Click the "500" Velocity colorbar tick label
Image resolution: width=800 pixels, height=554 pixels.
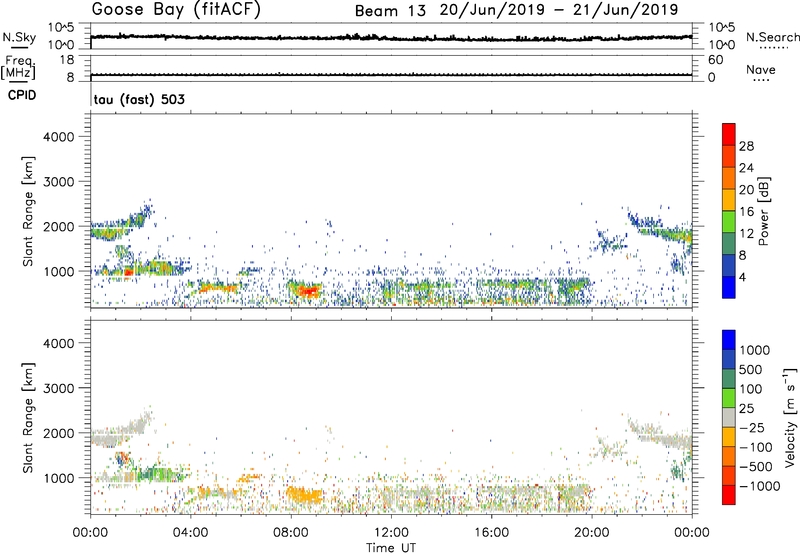click(x=751, y=369)
